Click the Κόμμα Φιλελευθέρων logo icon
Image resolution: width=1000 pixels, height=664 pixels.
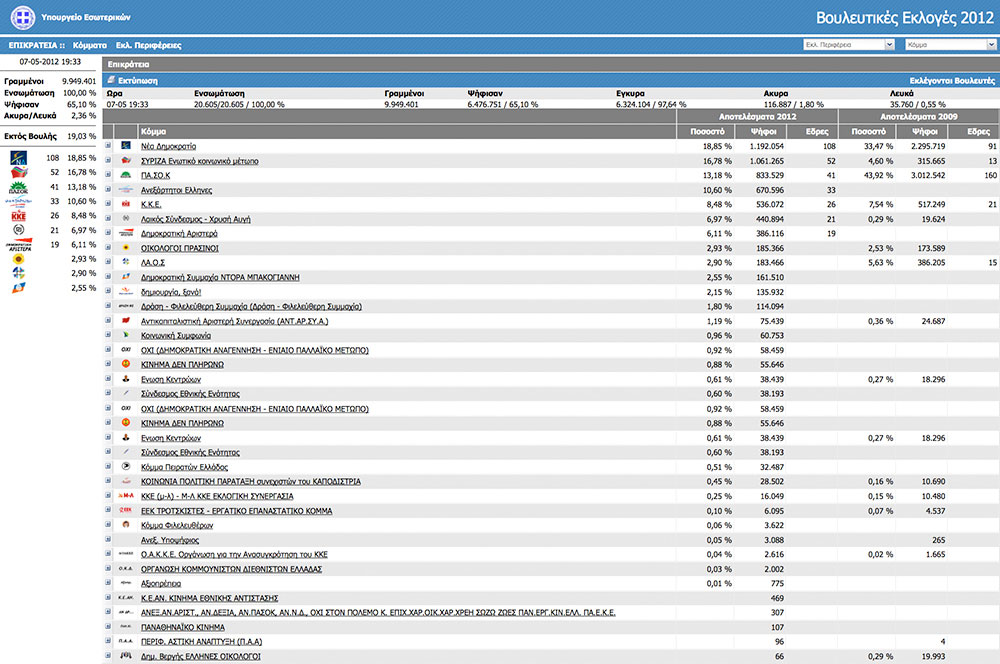[x=126, y=525]
